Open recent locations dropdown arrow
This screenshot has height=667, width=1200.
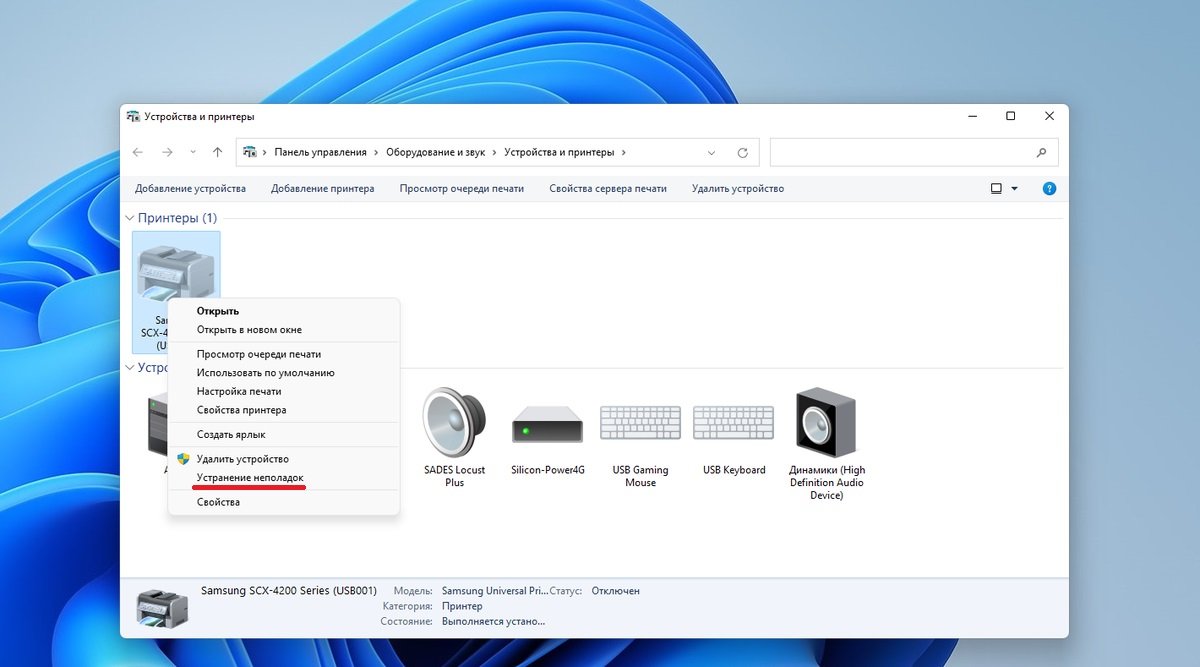tap(193, 153)
